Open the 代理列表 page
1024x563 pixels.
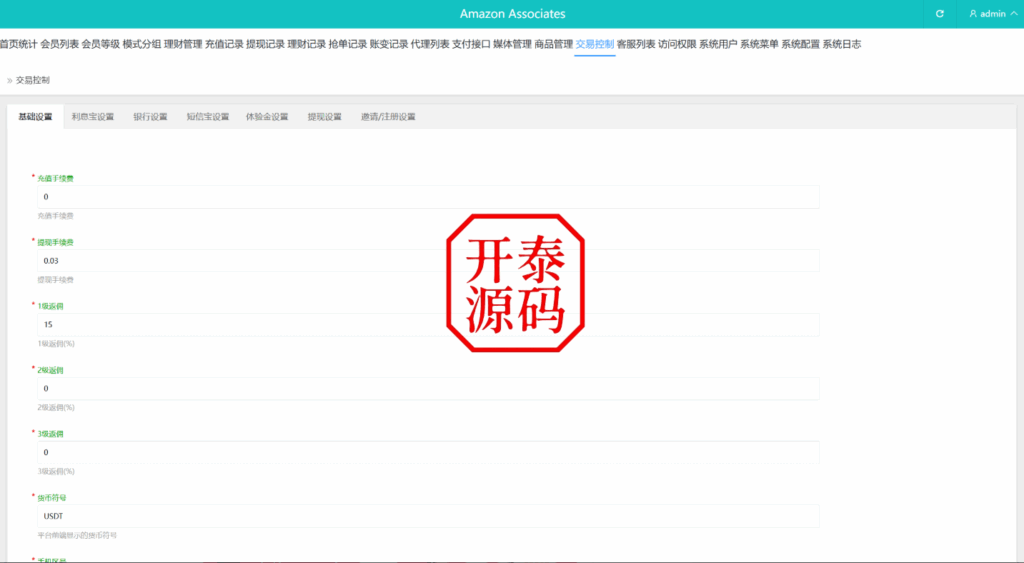[x=430, y=44]
